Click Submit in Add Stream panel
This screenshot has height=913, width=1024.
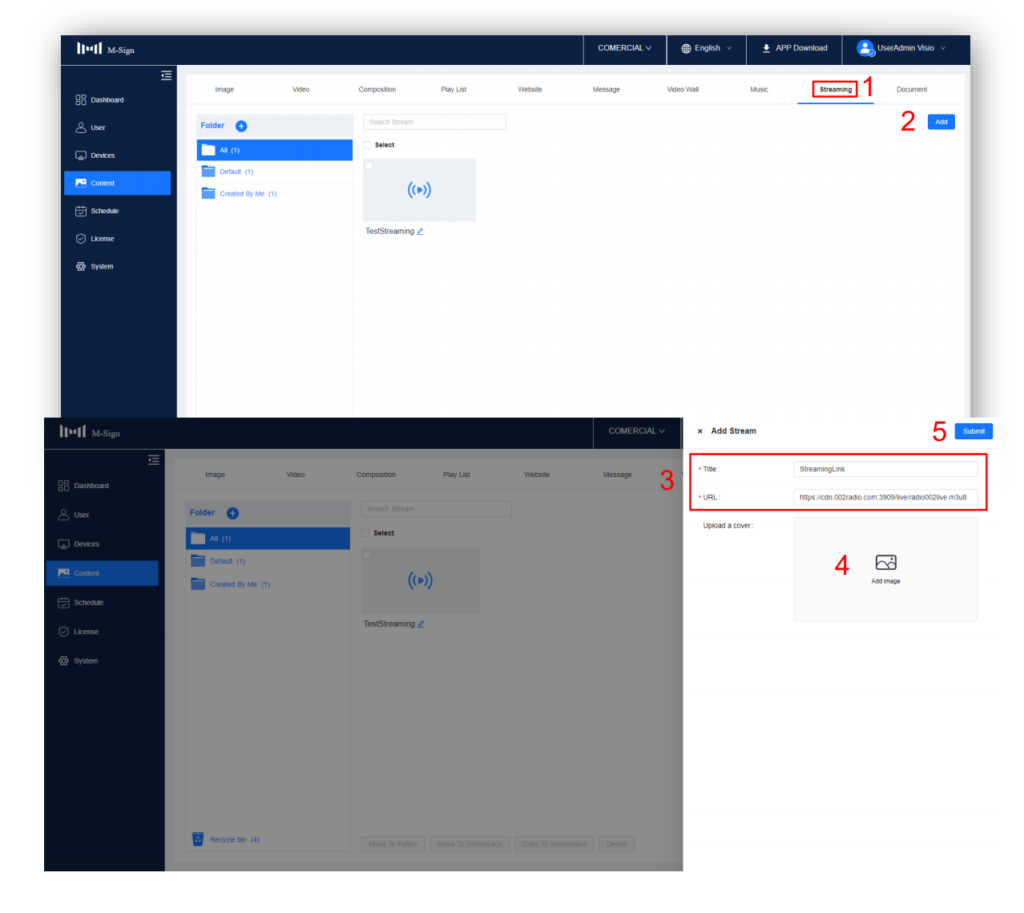click(x=973, y=432)
